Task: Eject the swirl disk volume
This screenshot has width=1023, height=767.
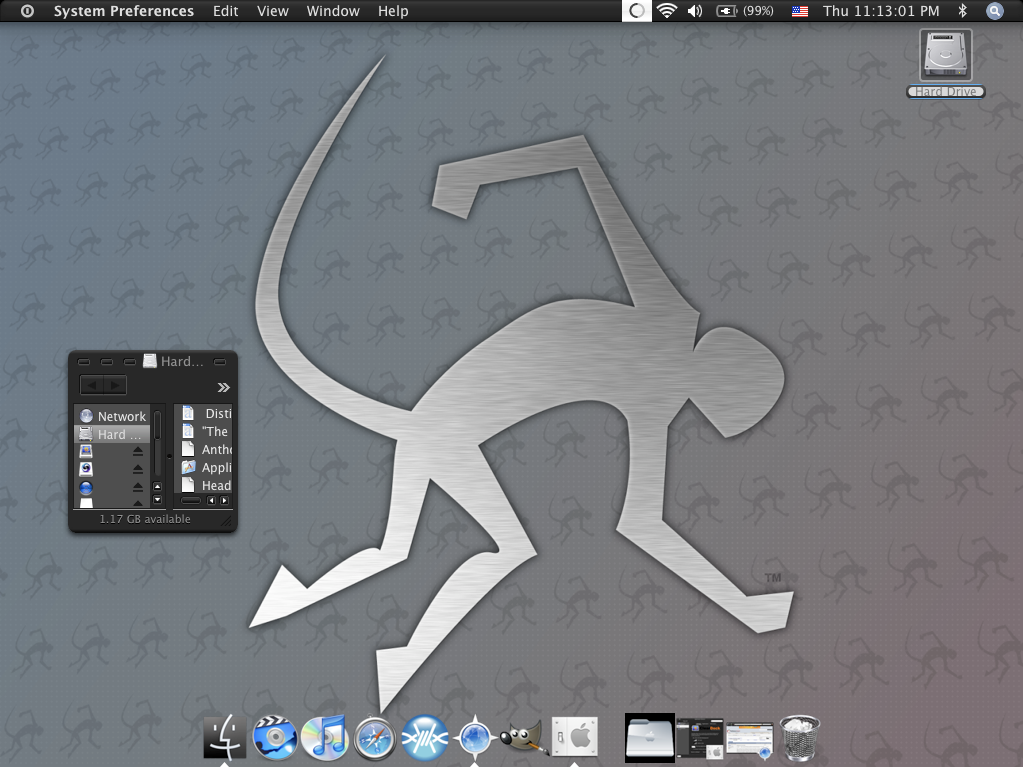Action: pos(138,469)
